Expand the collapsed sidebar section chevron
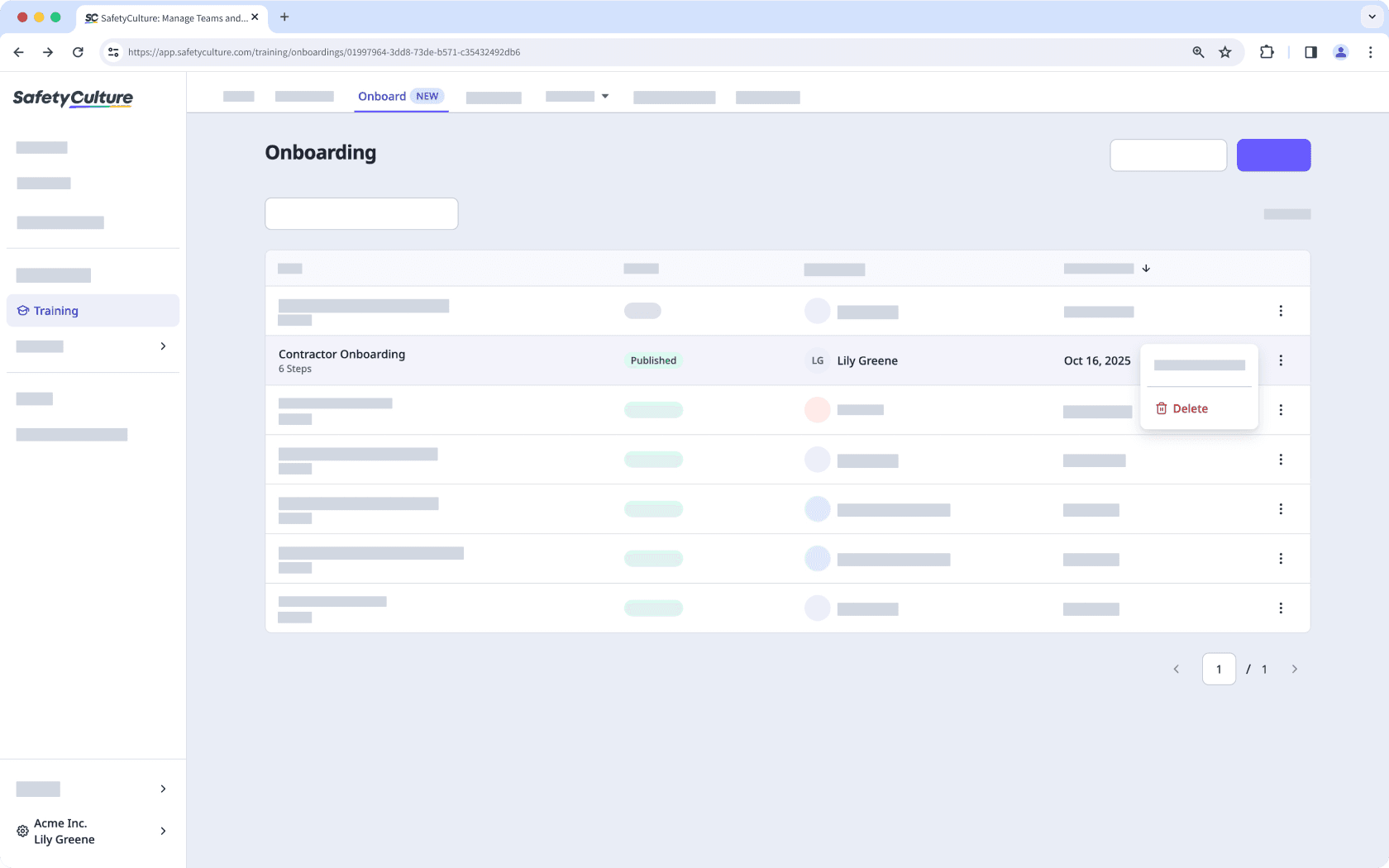Viewport: 1389px width, 868px height. pos(163,346)
